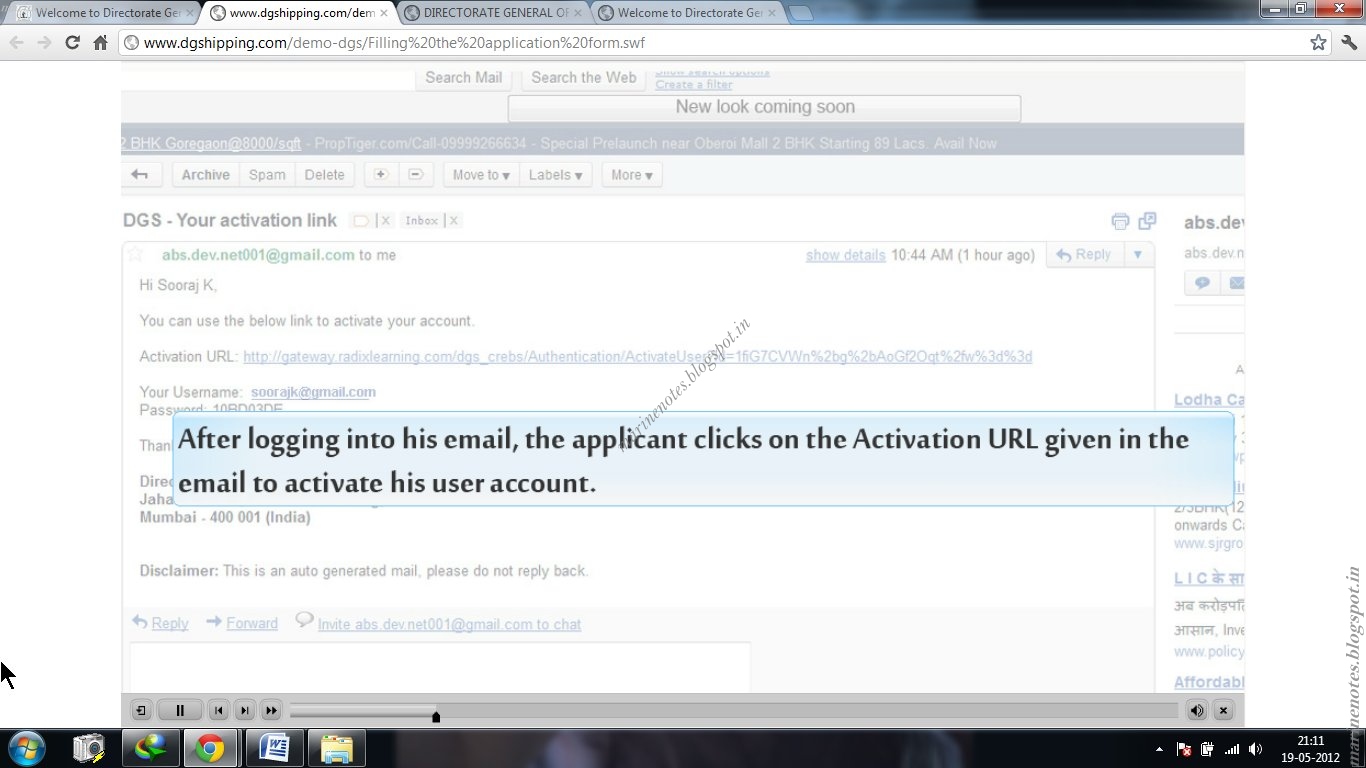The width and height of the screenshot is (1366, 768).
Task: Click the Search the Web button
Action: (584, 78)
